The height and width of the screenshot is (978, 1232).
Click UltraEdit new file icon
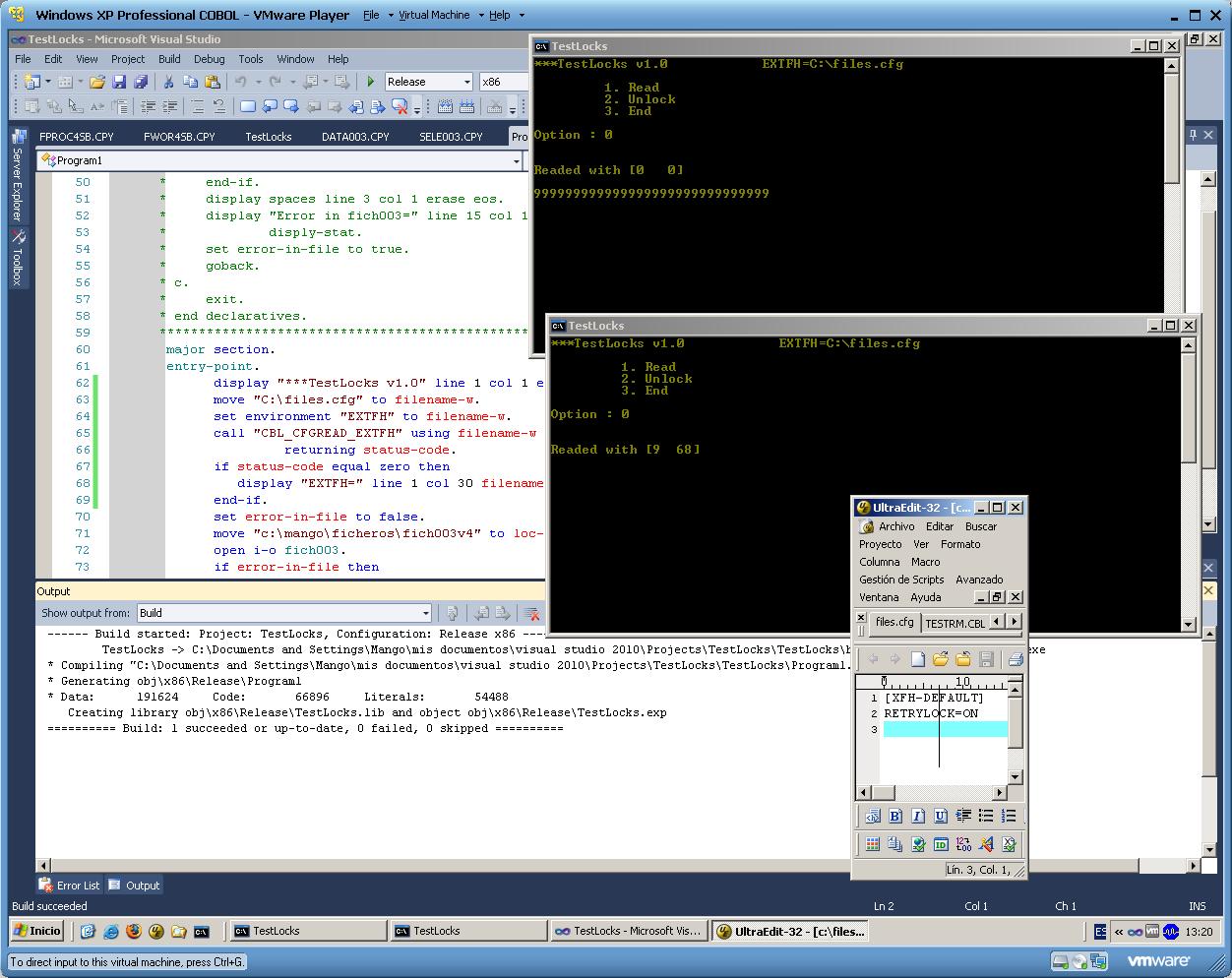click(x=917, y=659)
